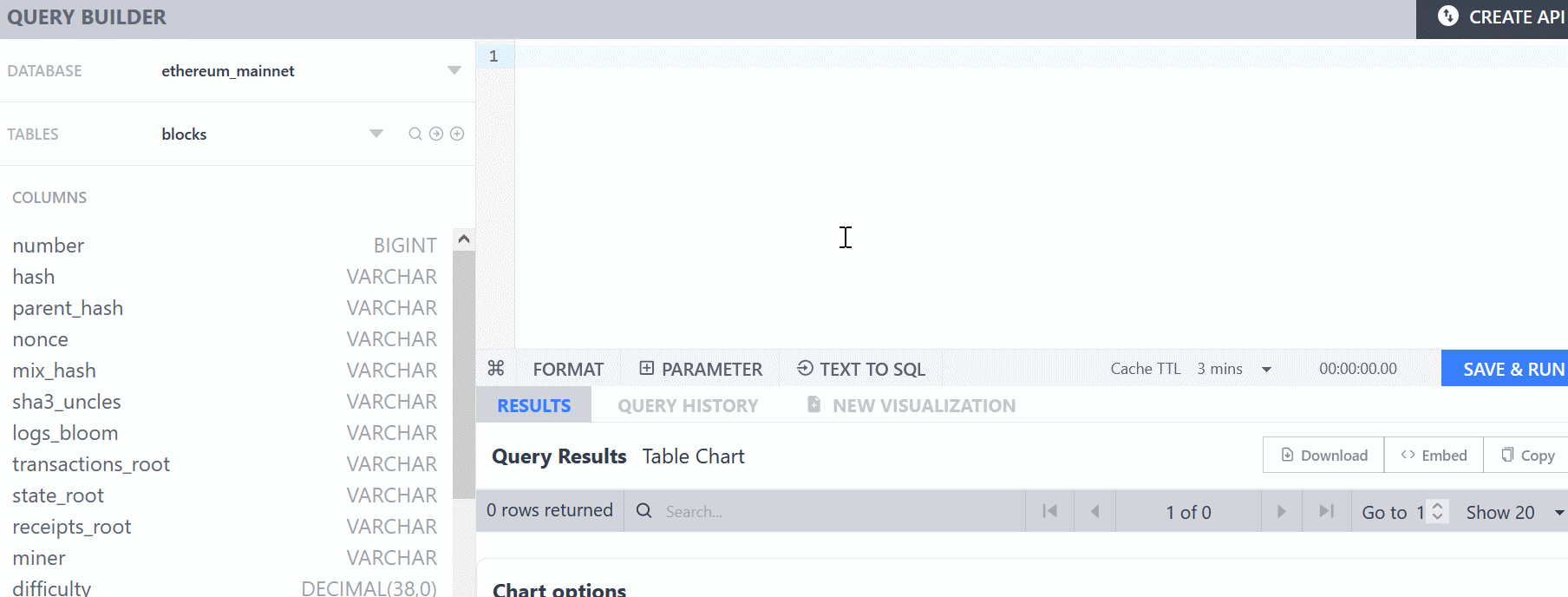Click the Embed code brackets icon
The width and height of the screenshot is (1568, 597).
pos(1408,455)
